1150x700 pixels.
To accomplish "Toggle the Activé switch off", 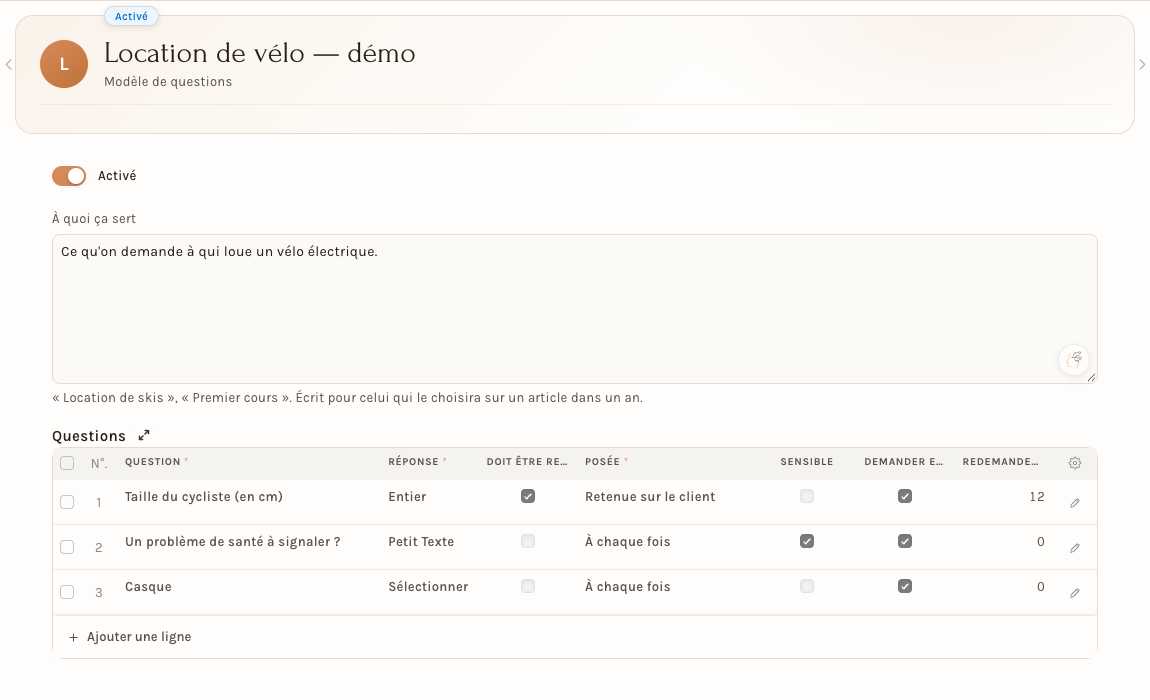I will 69,176.
